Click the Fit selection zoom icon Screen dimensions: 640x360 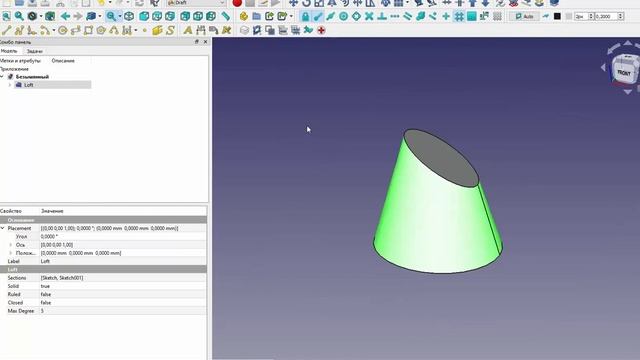pyautogui.click(x=19, y=16)
